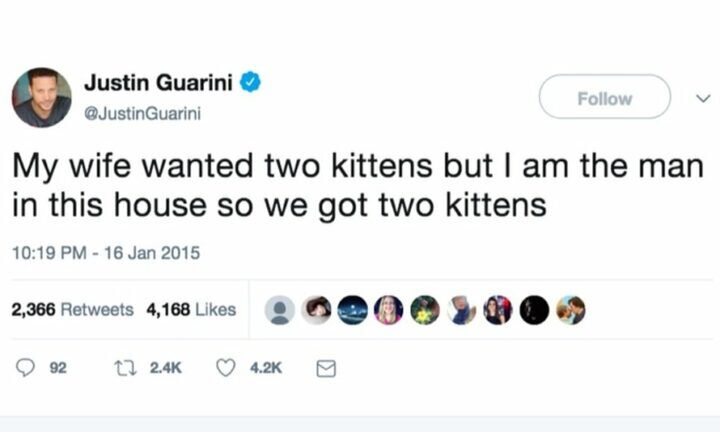Click the blue verified badge
Viewport: 720px width, 432px height.
click(250, 83)
